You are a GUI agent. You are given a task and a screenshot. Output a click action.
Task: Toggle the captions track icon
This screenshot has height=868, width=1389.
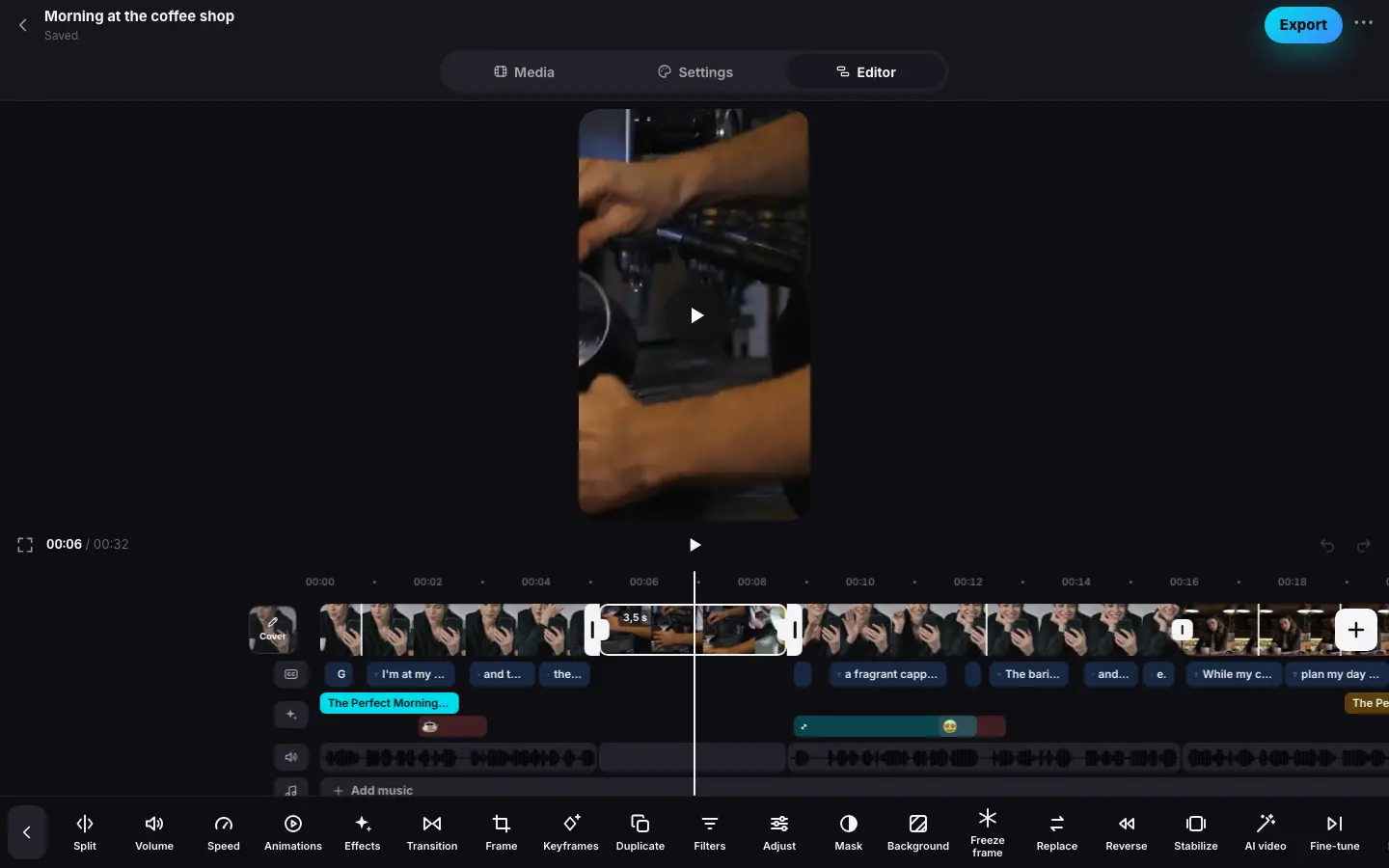pos(291,674)
